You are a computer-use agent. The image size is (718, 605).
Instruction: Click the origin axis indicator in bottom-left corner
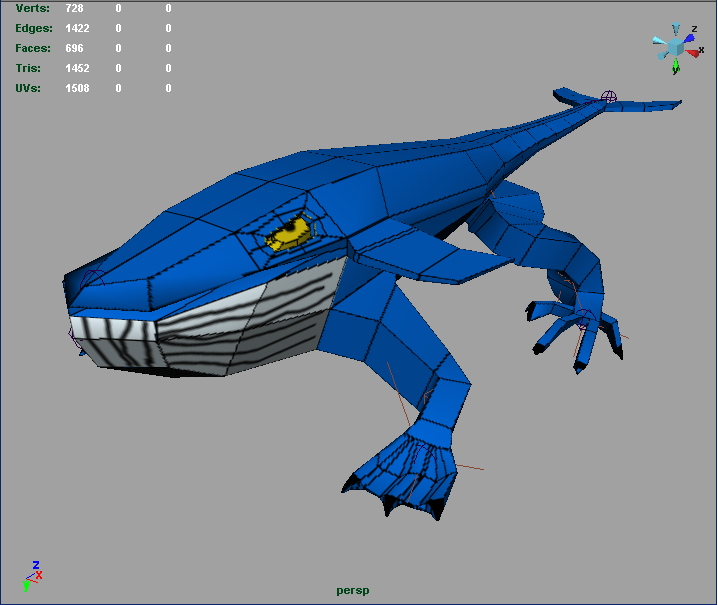[32, 575]
